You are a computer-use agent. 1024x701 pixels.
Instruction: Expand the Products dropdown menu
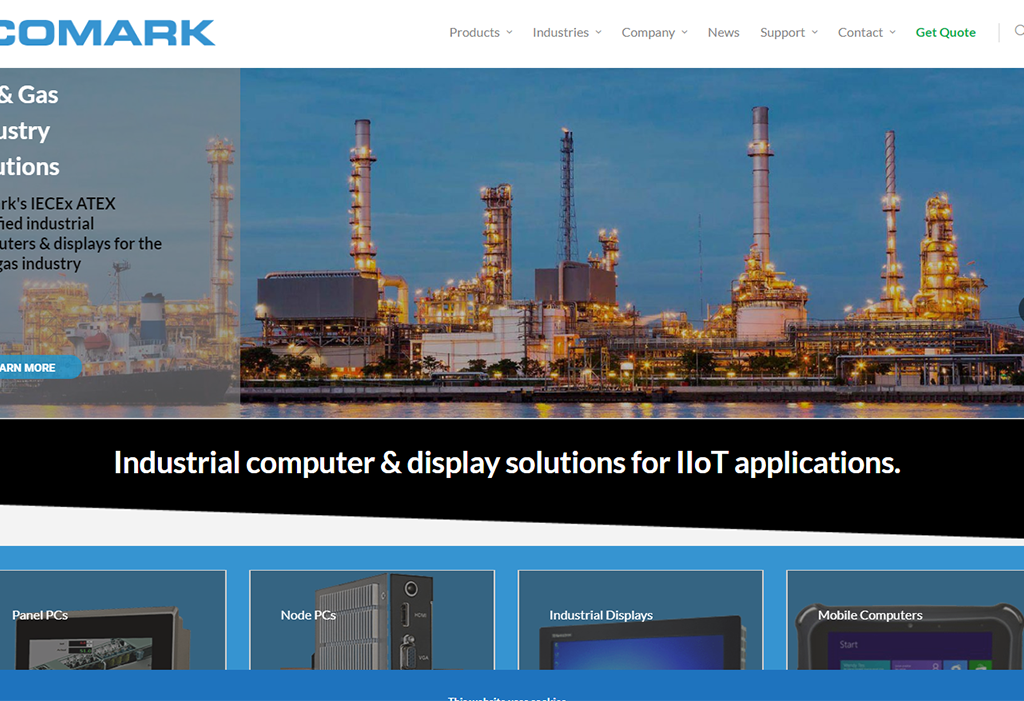pyautogui.click(x=480, y=32)
